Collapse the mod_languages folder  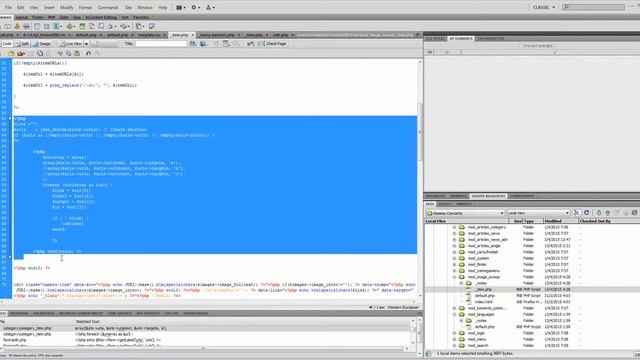click(x=454, y=315)
